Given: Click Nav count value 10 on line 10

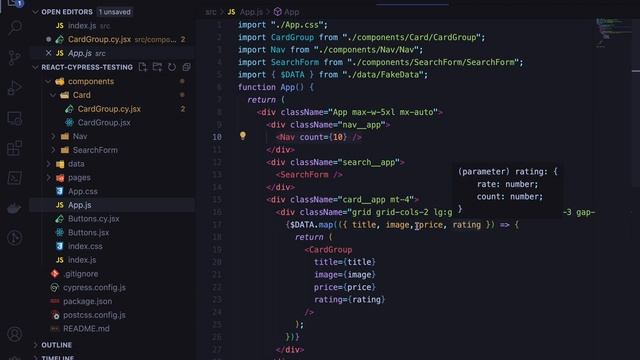Looking at the screenshot, I should [338, 137].
